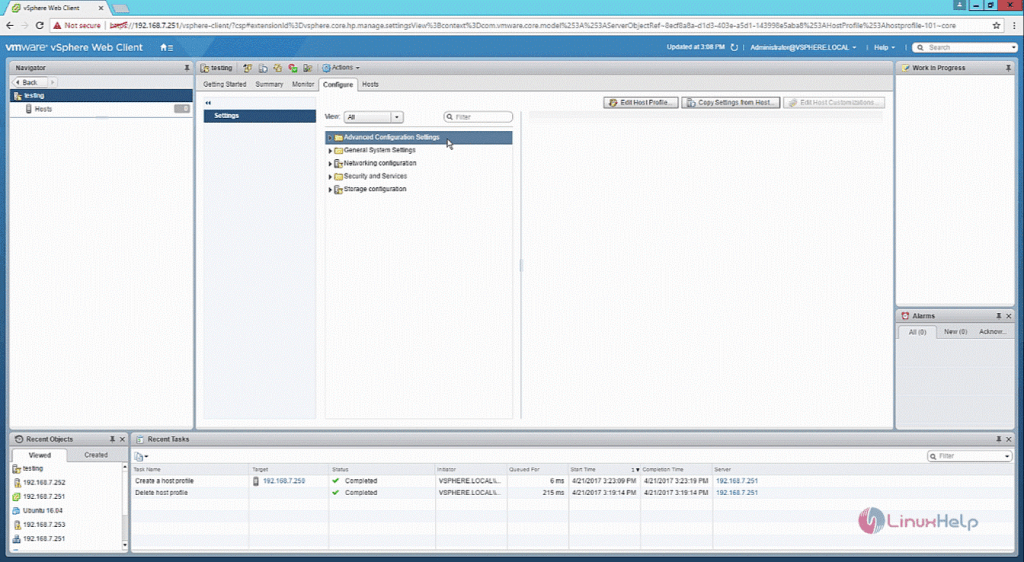Show Viewed tab in Recent Objects

click(40, 455)
